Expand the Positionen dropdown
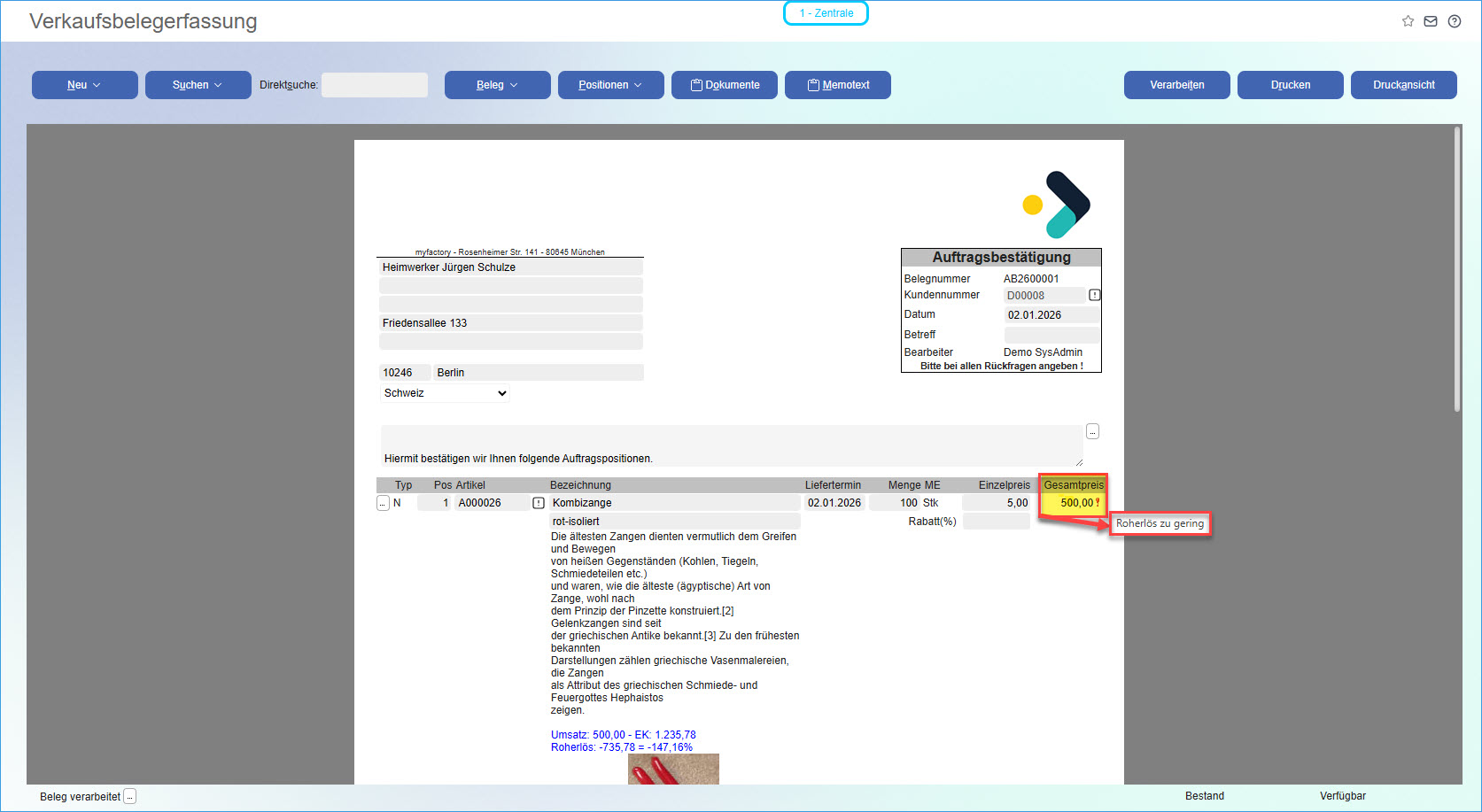 (x=611, y=85)
